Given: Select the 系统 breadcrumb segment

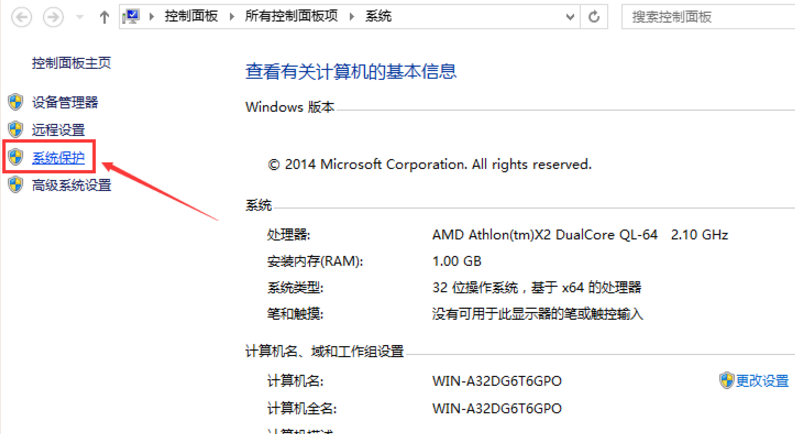Looking at the screenshot, I should (378, 17).
